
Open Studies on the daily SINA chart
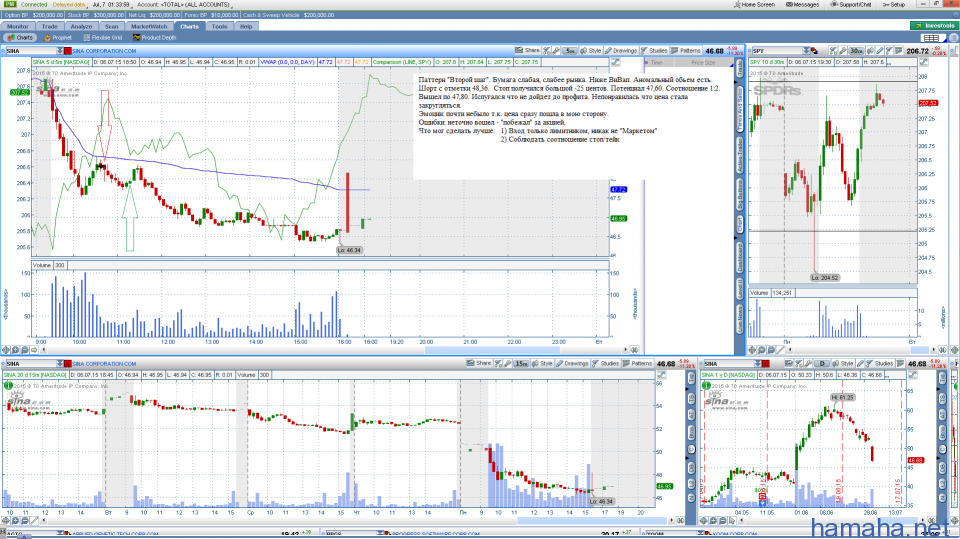[x=879, y=363]
